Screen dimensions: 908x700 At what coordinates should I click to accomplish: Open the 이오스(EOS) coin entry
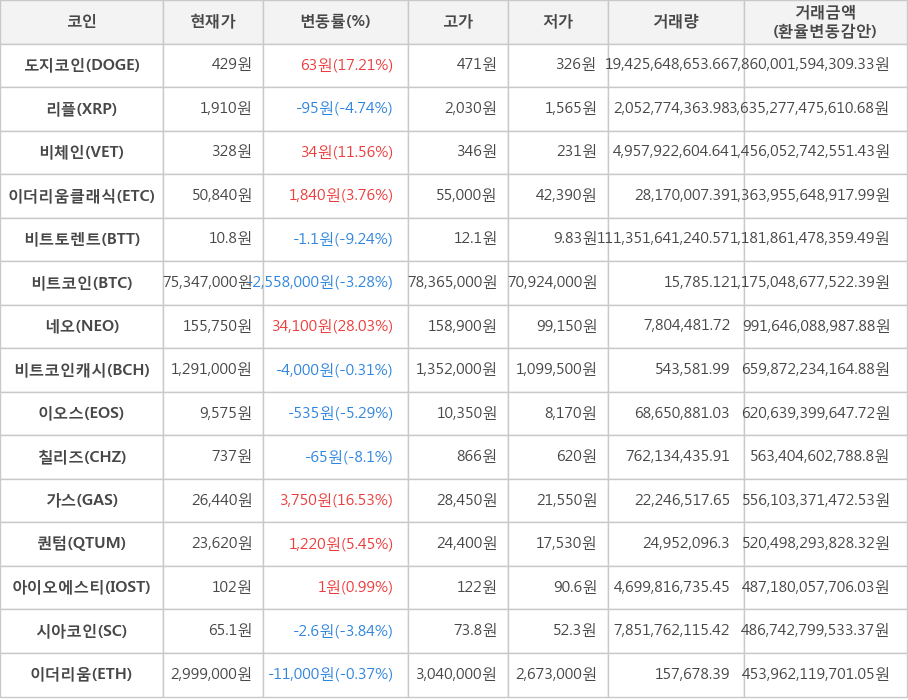pyautogui.click(x=82, y=413)
